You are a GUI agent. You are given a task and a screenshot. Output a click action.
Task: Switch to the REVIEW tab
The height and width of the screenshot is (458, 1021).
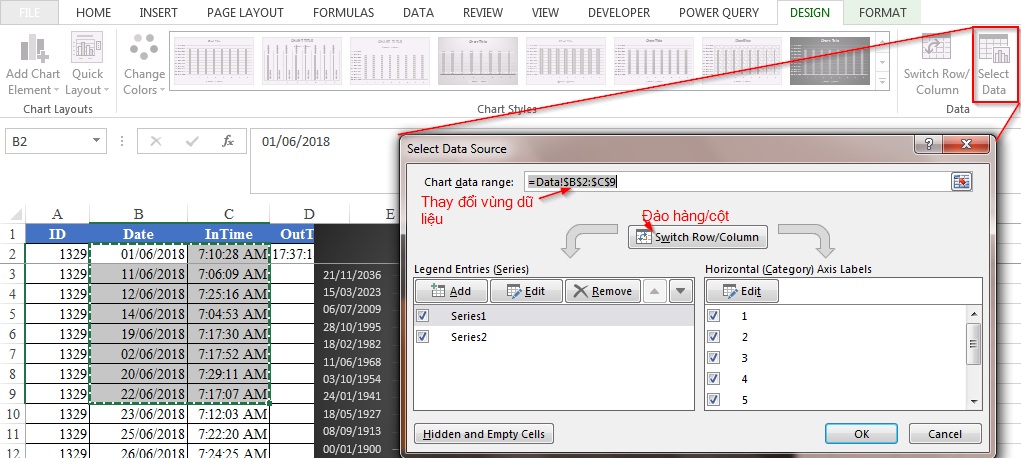483,12
